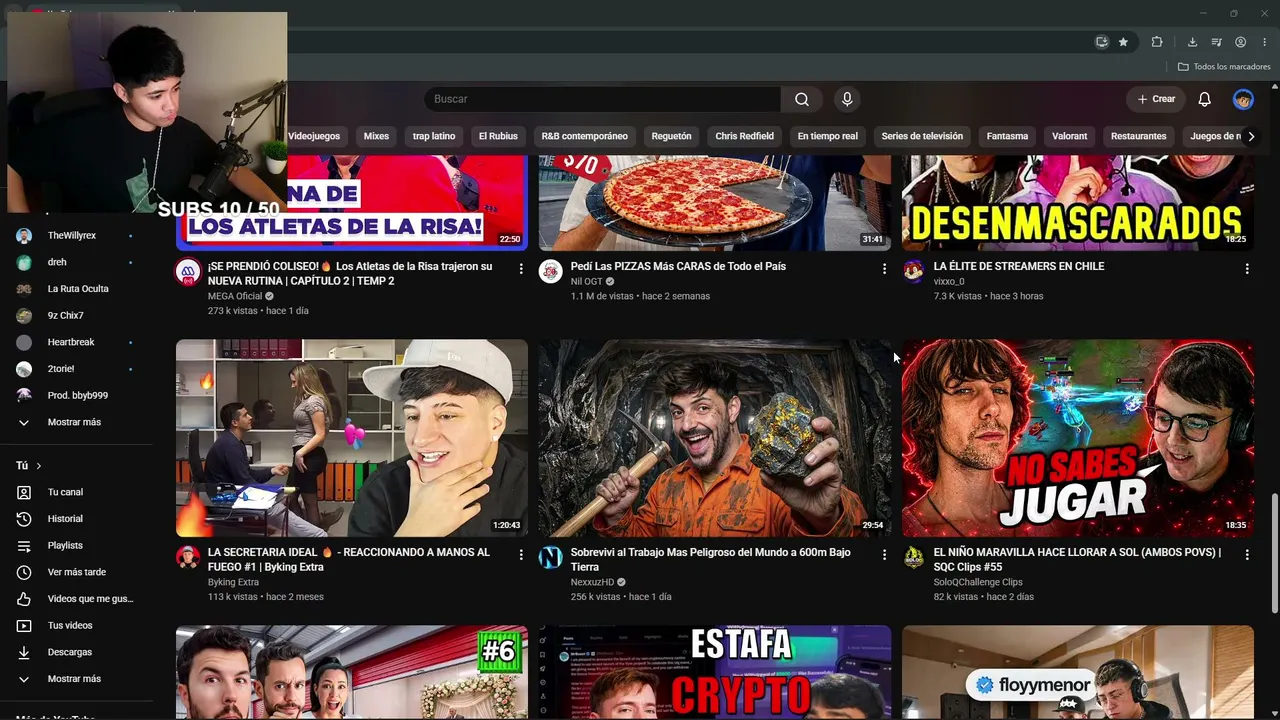Open La Ruta Oculta subscription channel
Viewport: 1280px width, 720px height.
pos(76,289)
